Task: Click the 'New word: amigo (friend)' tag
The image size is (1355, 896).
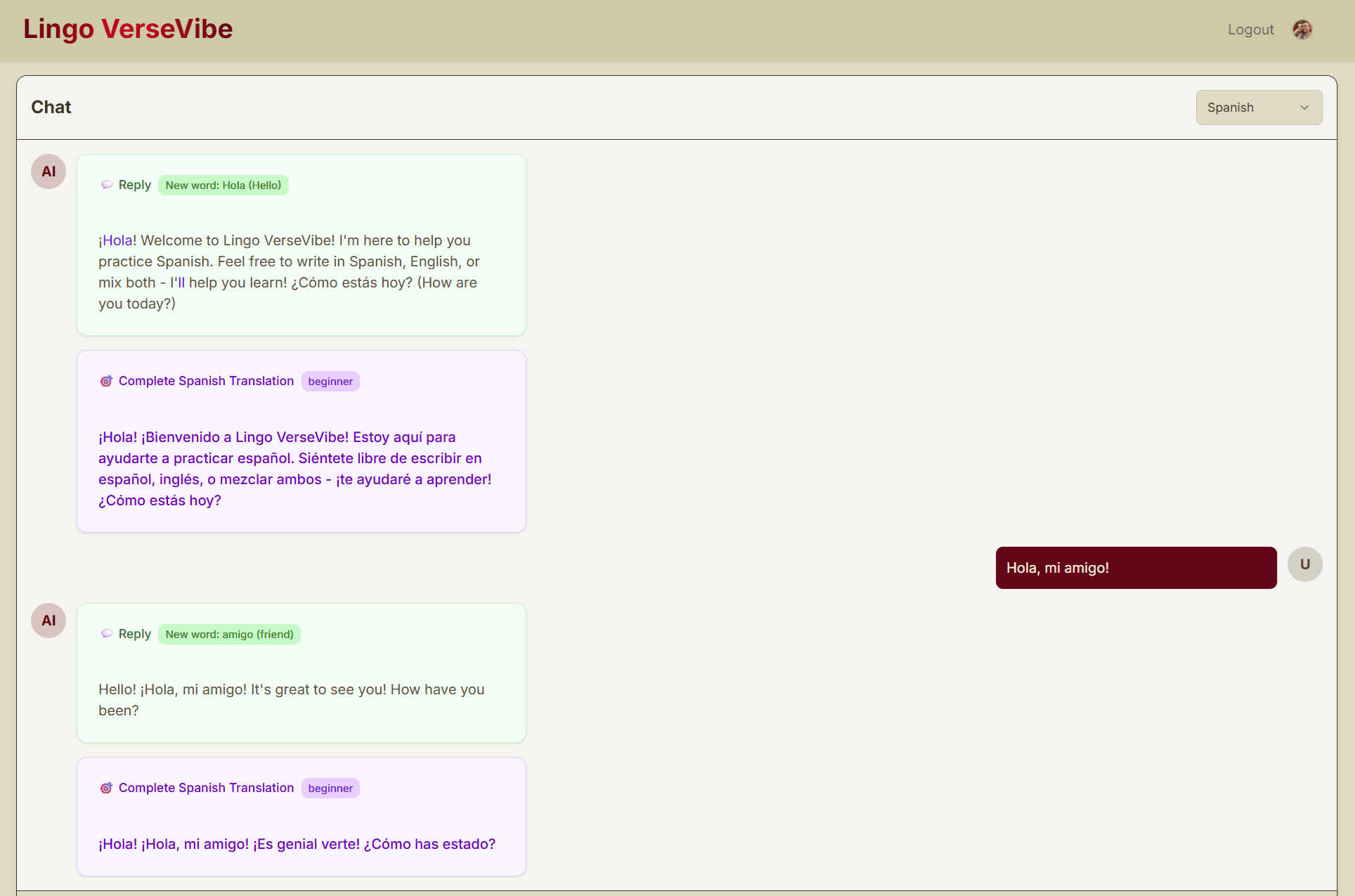Action: tap(229, 635)
